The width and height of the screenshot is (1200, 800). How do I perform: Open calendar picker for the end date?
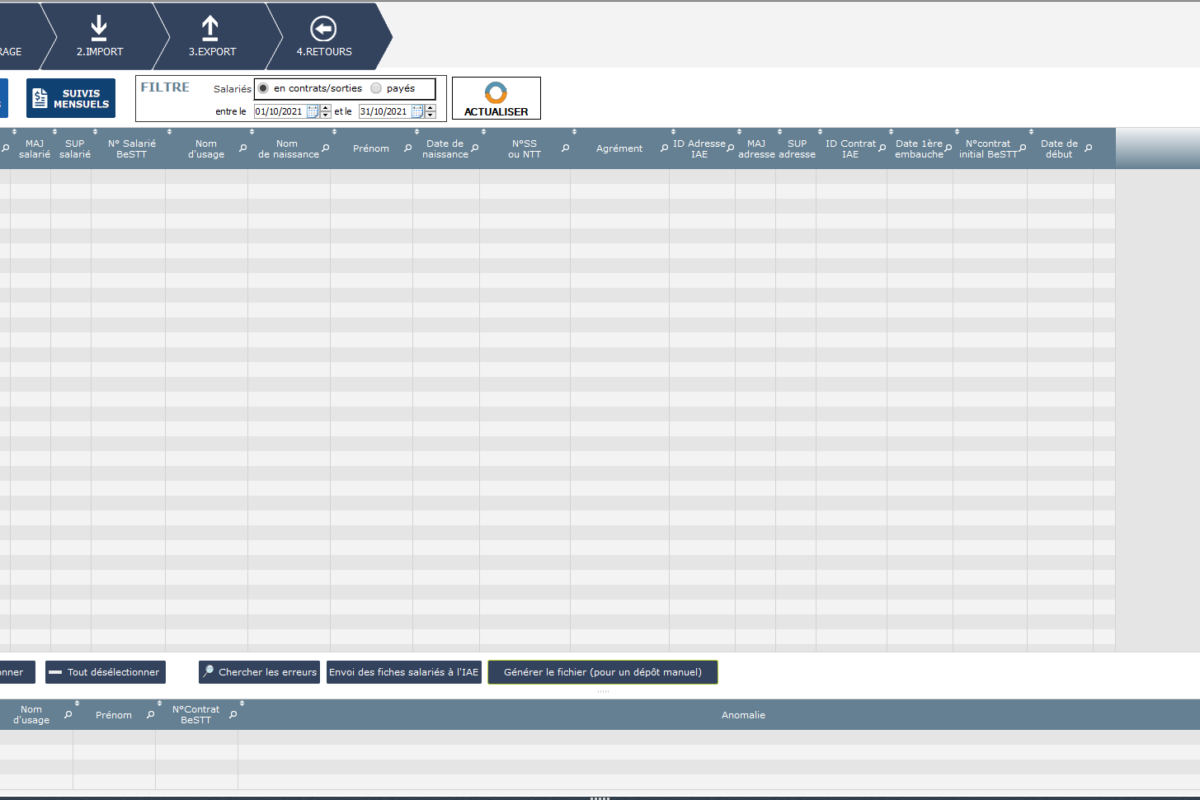pos(417,112)
